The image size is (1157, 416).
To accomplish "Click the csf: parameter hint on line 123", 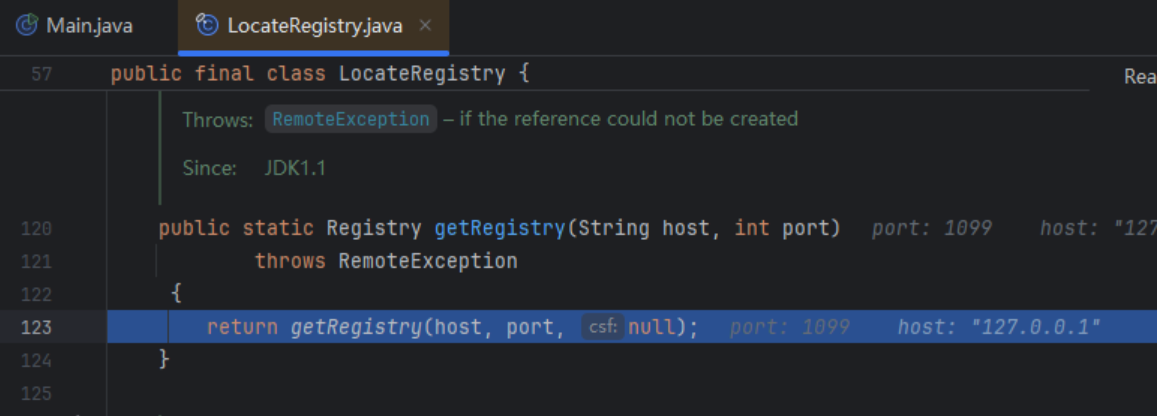I will (x=602, y=327).
